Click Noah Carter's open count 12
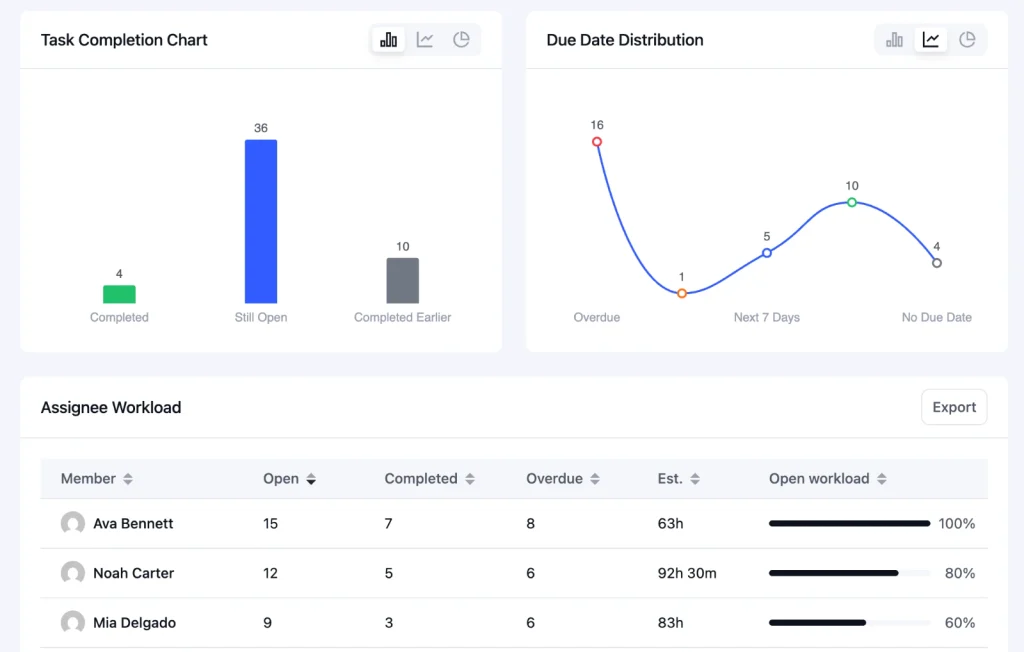Viewport: 1024px width, 652px height. [270, 573]
